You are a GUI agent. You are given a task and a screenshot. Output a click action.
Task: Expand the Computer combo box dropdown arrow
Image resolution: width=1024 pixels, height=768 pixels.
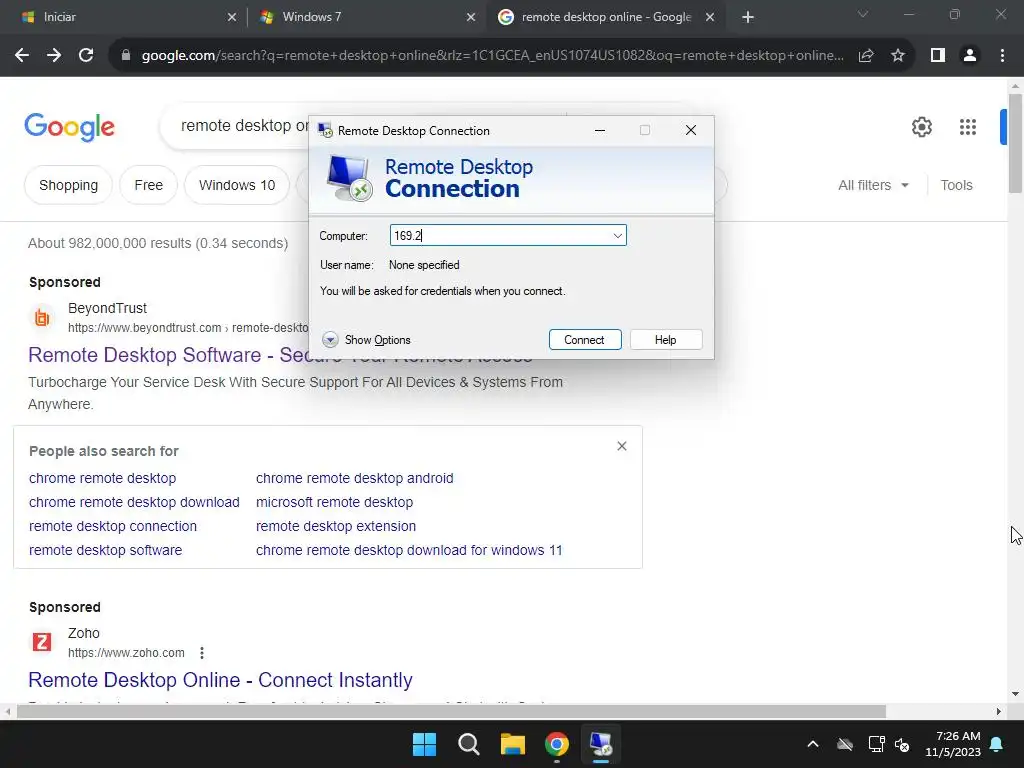[617, 236]
